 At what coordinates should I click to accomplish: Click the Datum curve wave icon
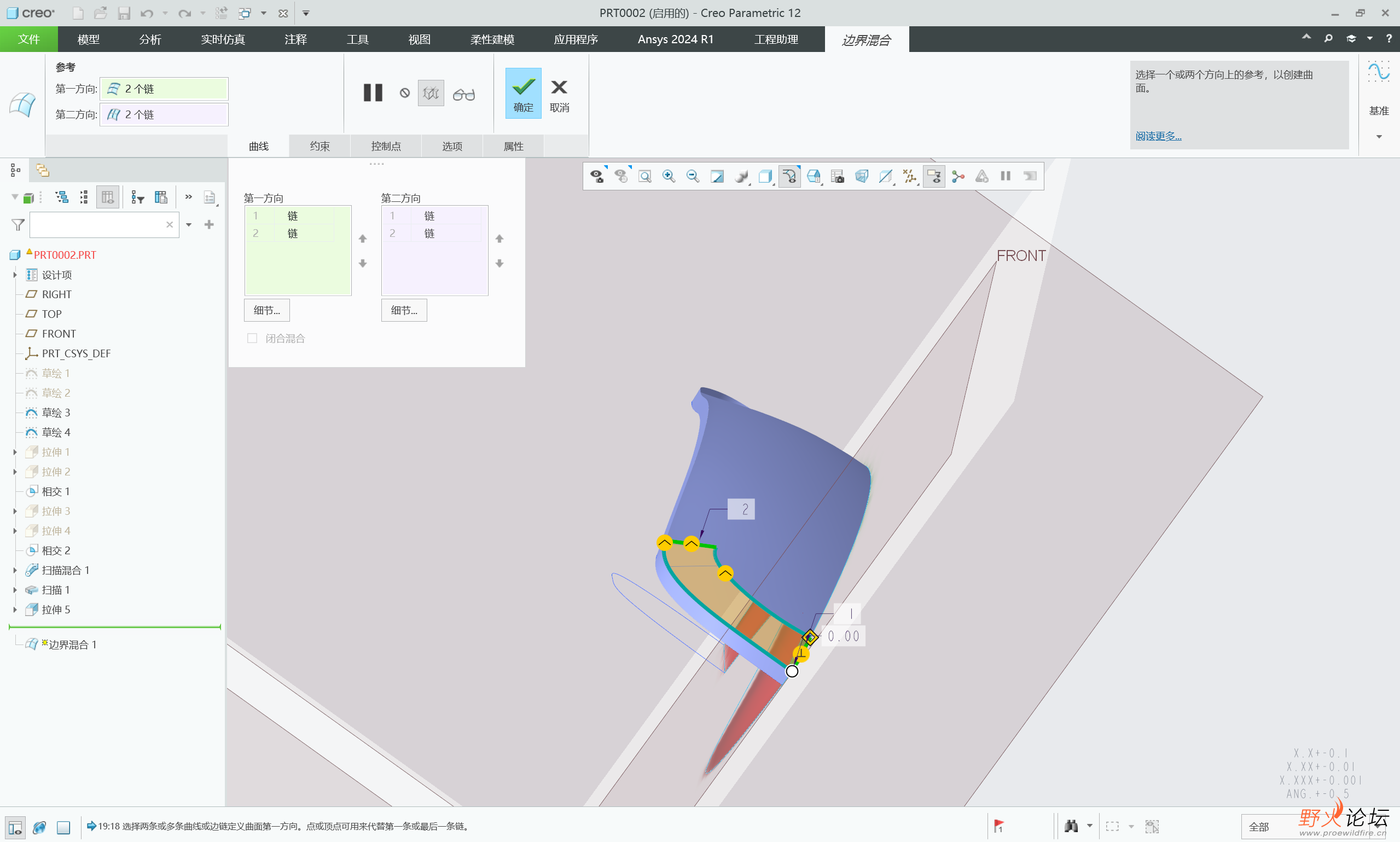(x=1379, y=73)
